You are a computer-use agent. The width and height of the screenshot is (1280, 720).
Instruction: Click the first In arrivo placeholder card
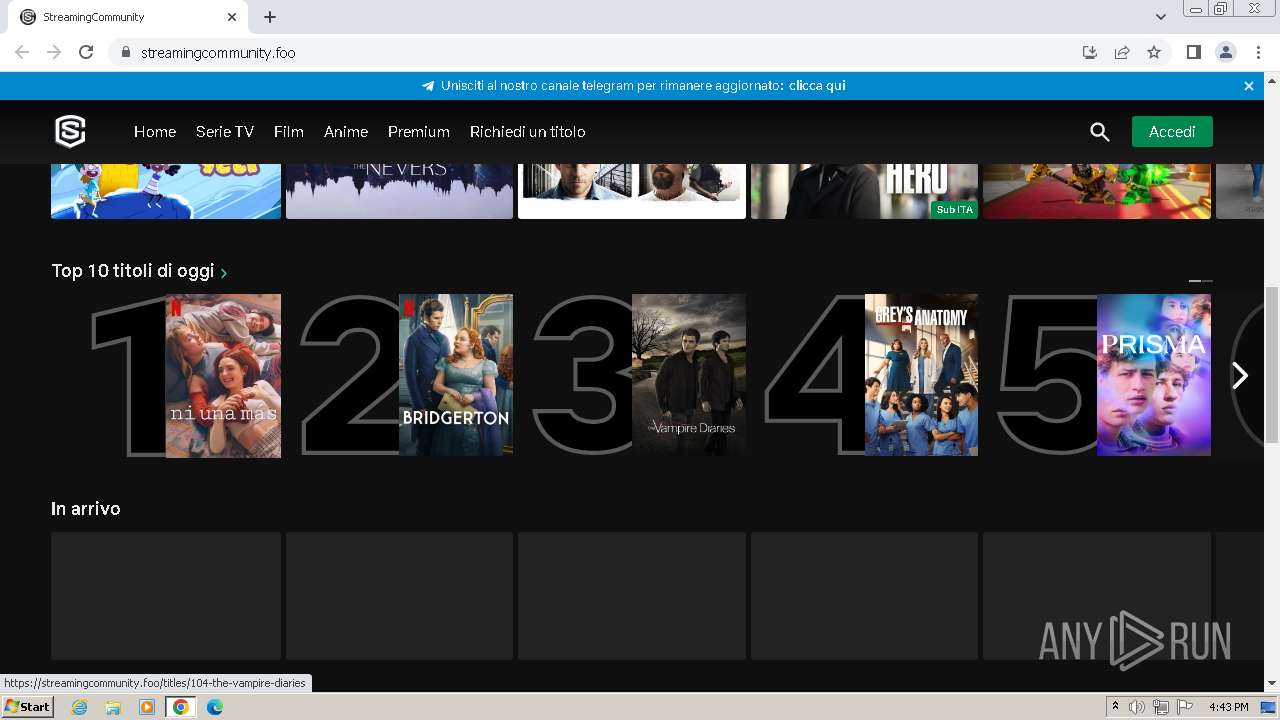coord(166,596)
